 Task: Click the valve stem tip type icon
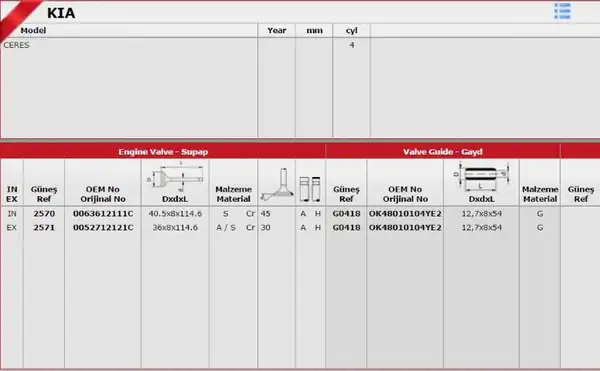pos(310,189)
